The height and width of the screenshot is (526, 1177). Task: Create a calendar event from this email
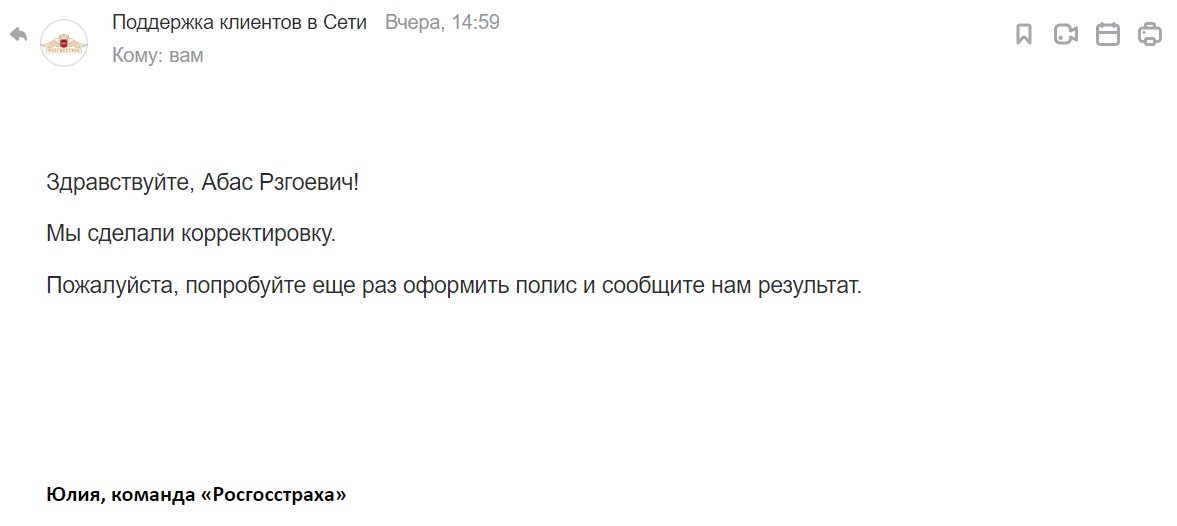click(1108, 35)
